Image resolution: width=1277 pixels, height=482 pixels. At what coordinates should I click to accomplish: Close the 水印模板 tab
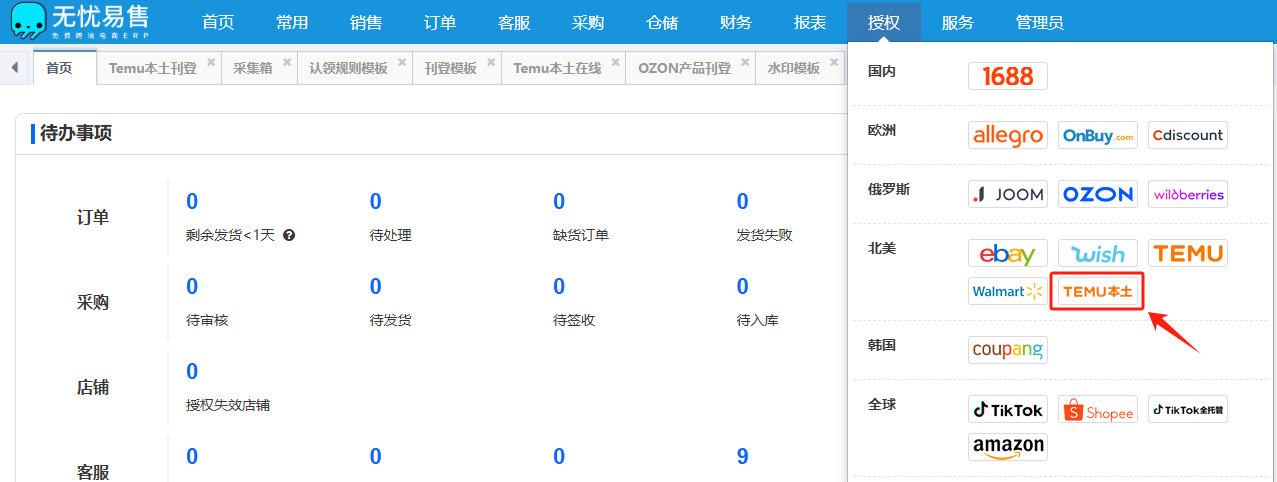pyautogui.click(x=834, y=62)
